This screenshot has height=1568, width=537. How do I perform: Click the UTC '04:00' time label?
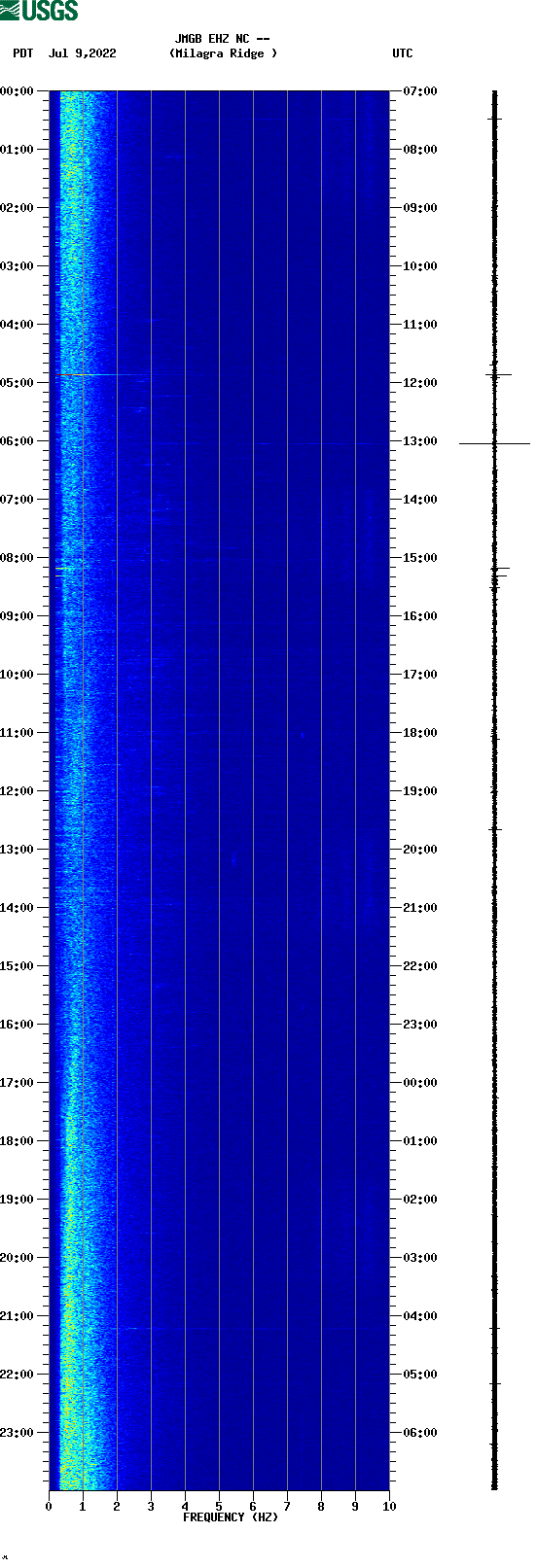420,1316
